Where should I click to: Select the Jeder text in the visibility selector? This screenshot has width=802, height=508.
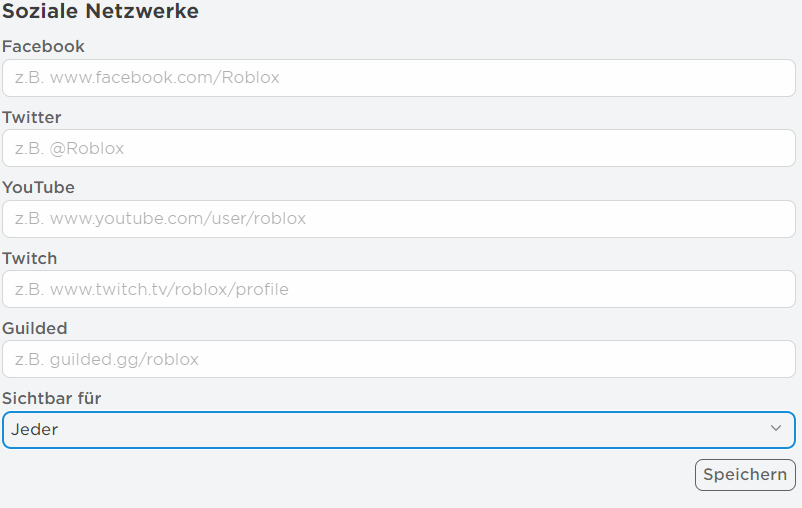tap(34, 429)
